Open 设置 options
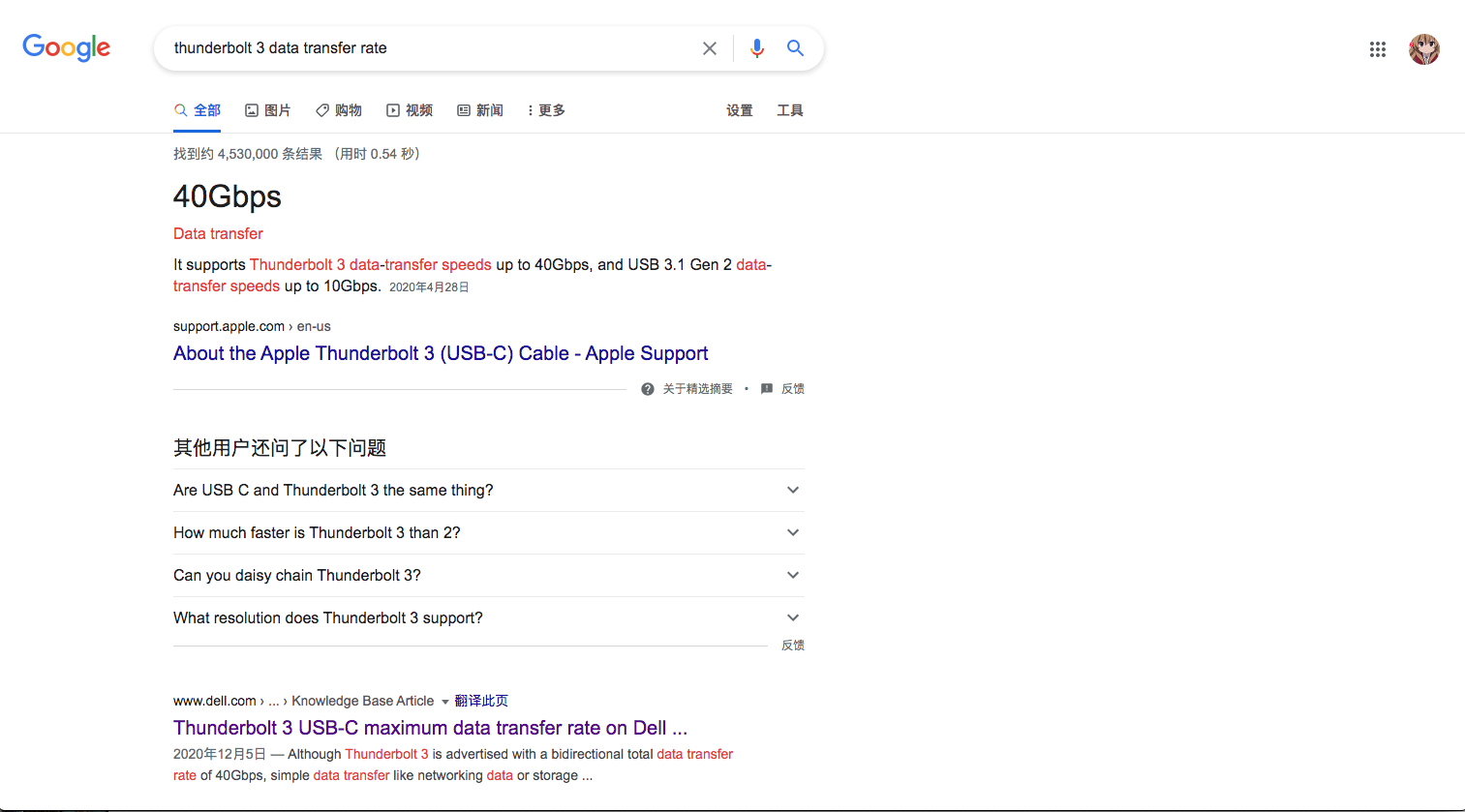The width and height of the screenshot is (1465, 812). [740, 110]
